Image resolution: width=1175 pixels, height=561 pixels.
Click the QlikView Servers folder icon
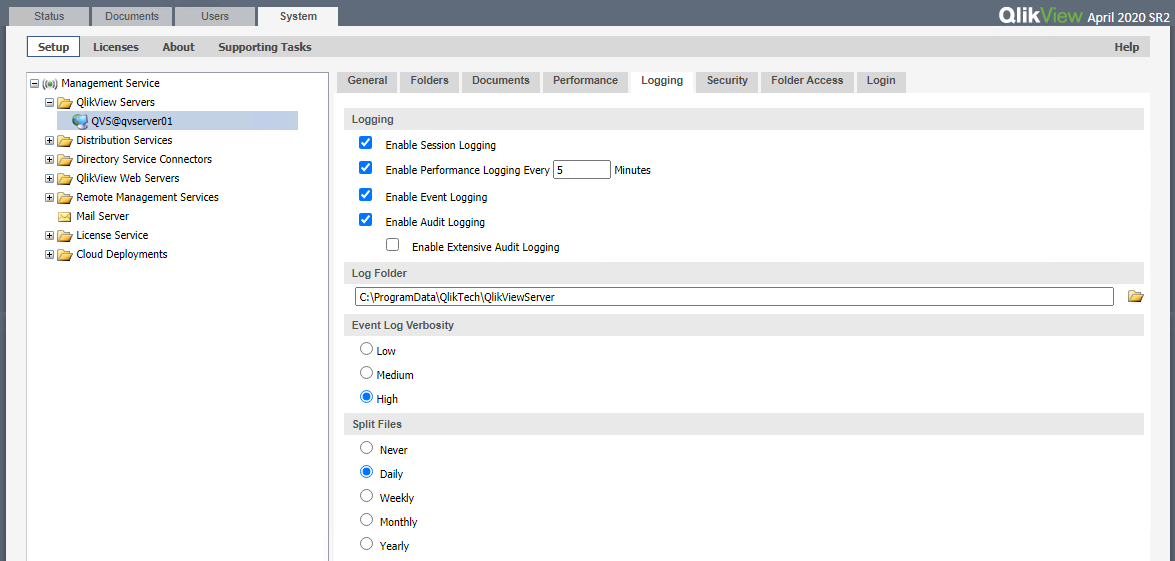[x=65, y=103]
